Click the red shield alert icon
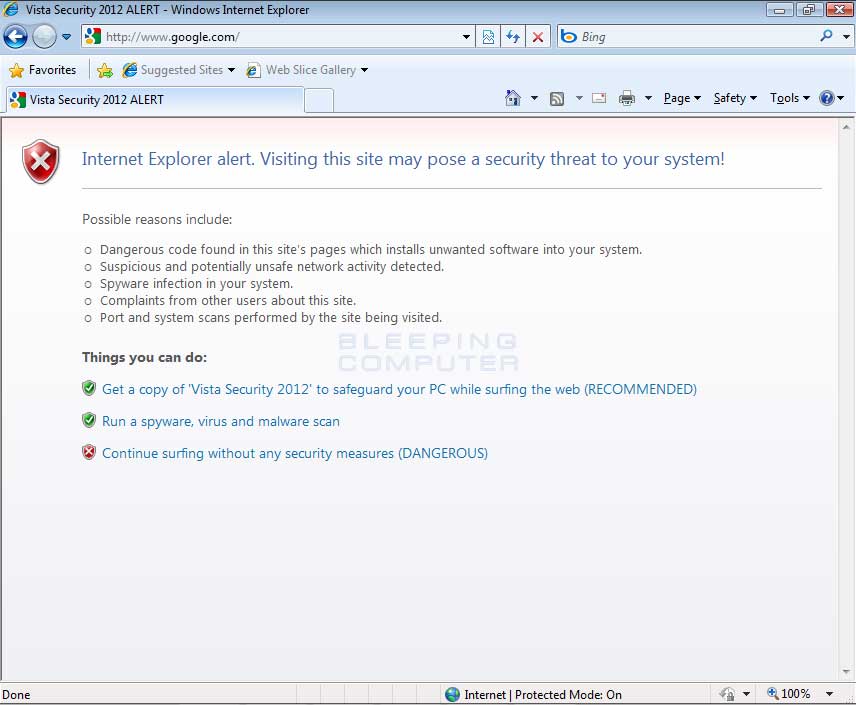The height and width of the screenshot is (705, 856). [x=40, y=161]
